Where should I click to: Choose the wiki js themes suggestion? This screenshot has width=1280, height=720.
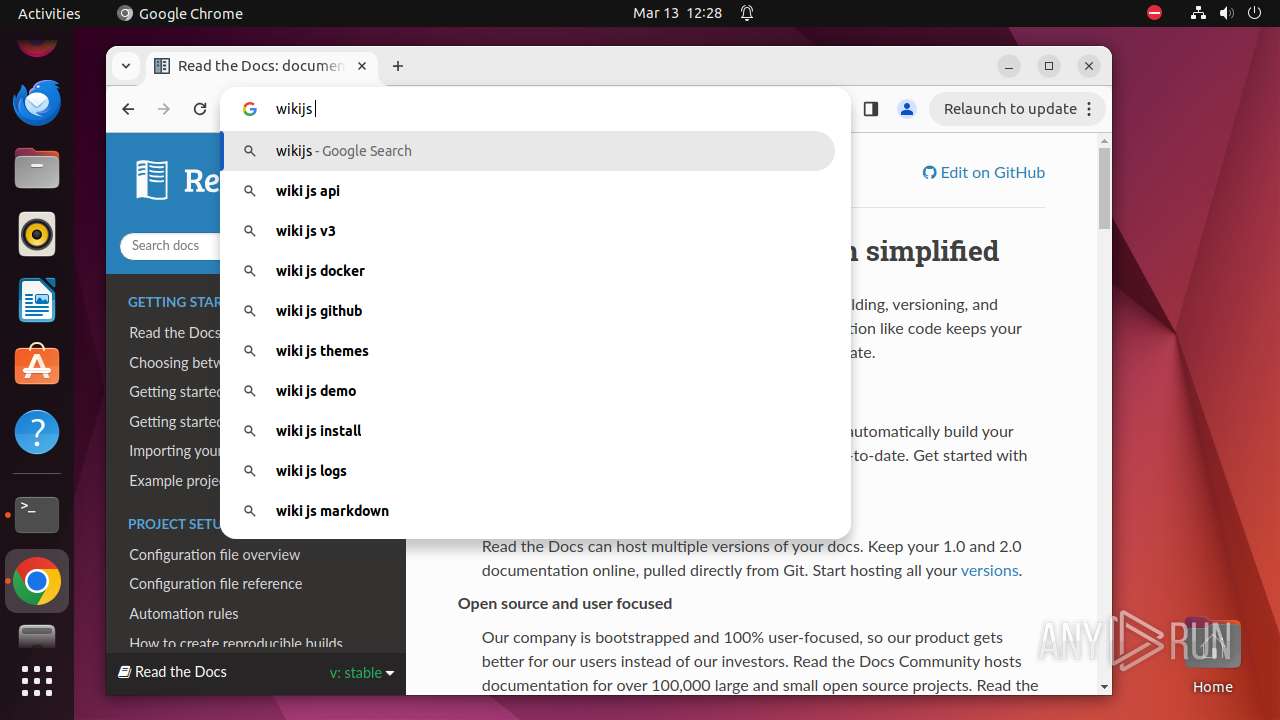pos(528,351)
